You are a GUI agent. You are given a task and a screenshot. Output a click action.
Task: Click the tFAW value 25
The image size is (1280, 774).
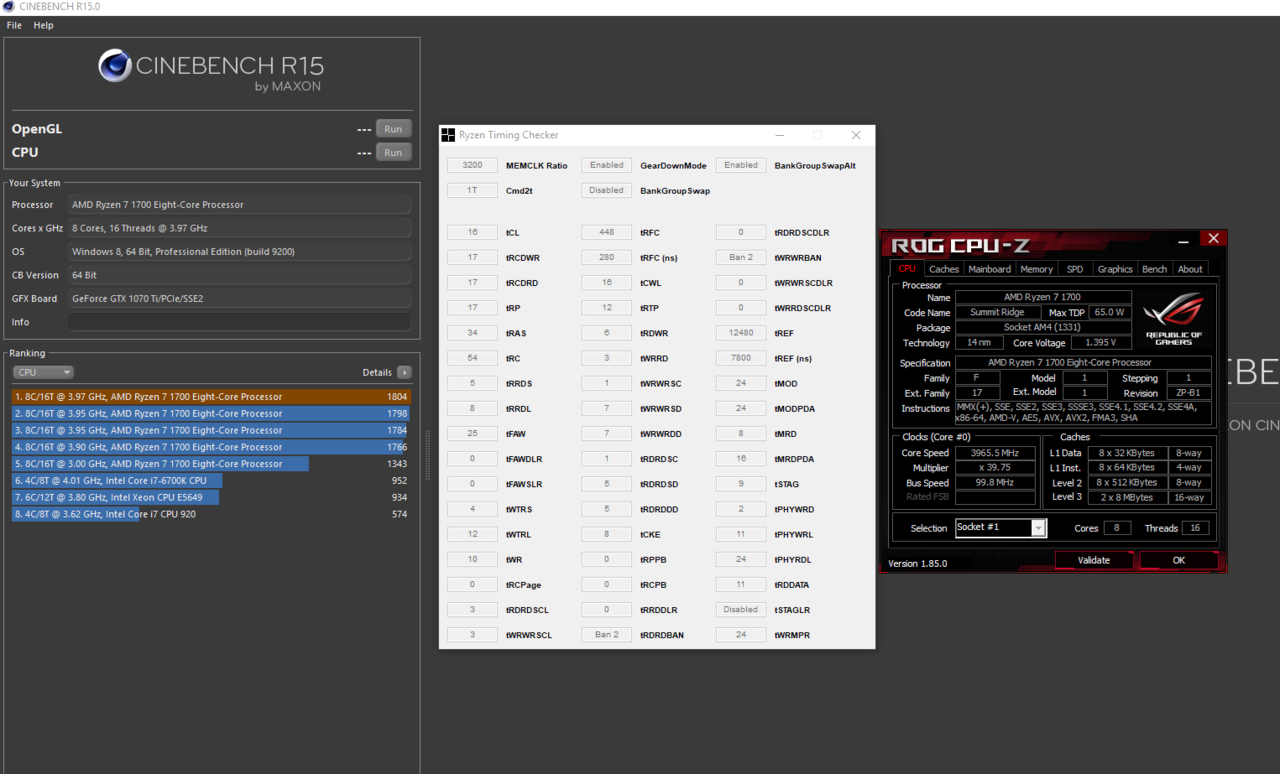[472, 433]
